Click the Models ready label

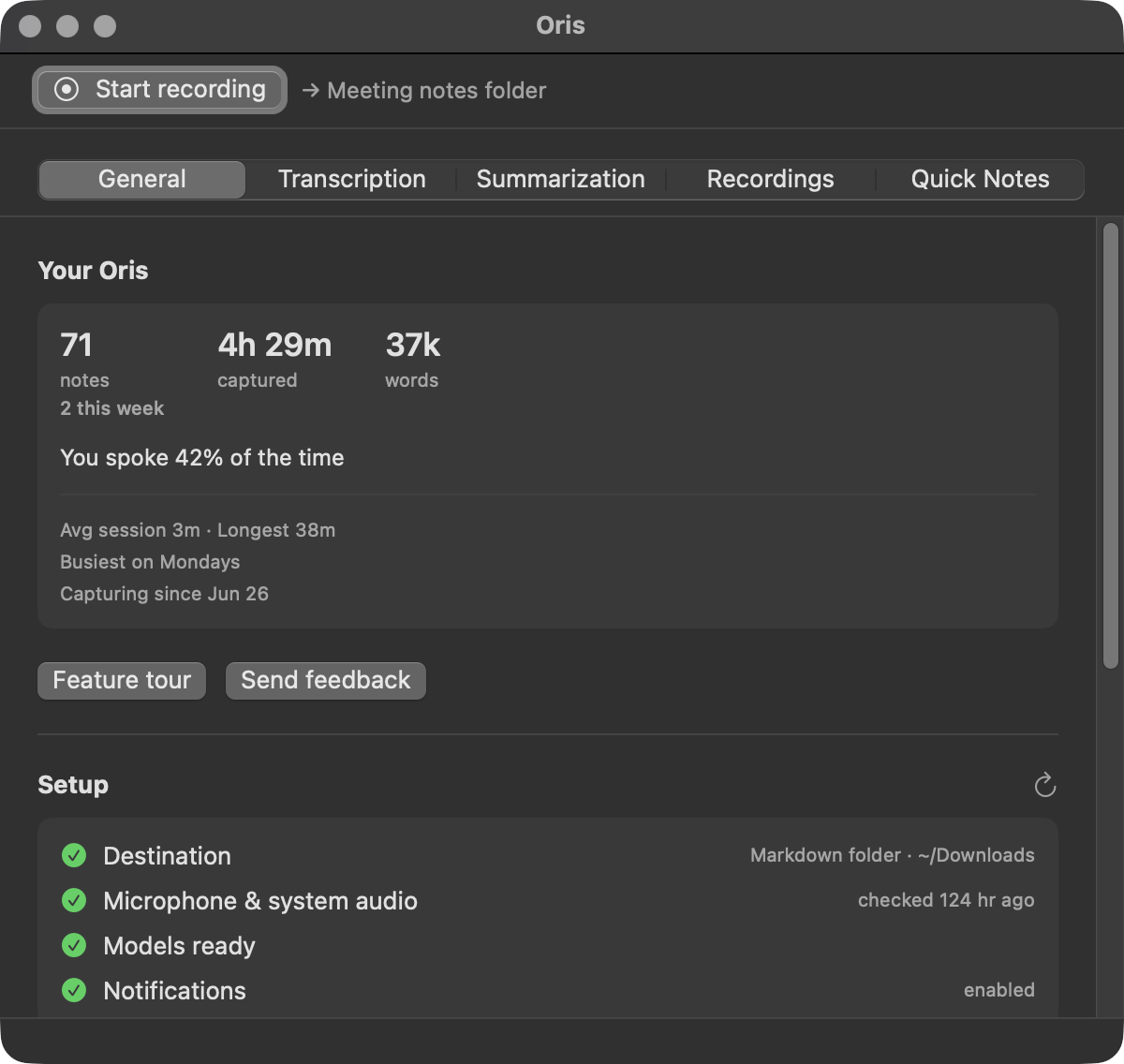pos(179,946)
